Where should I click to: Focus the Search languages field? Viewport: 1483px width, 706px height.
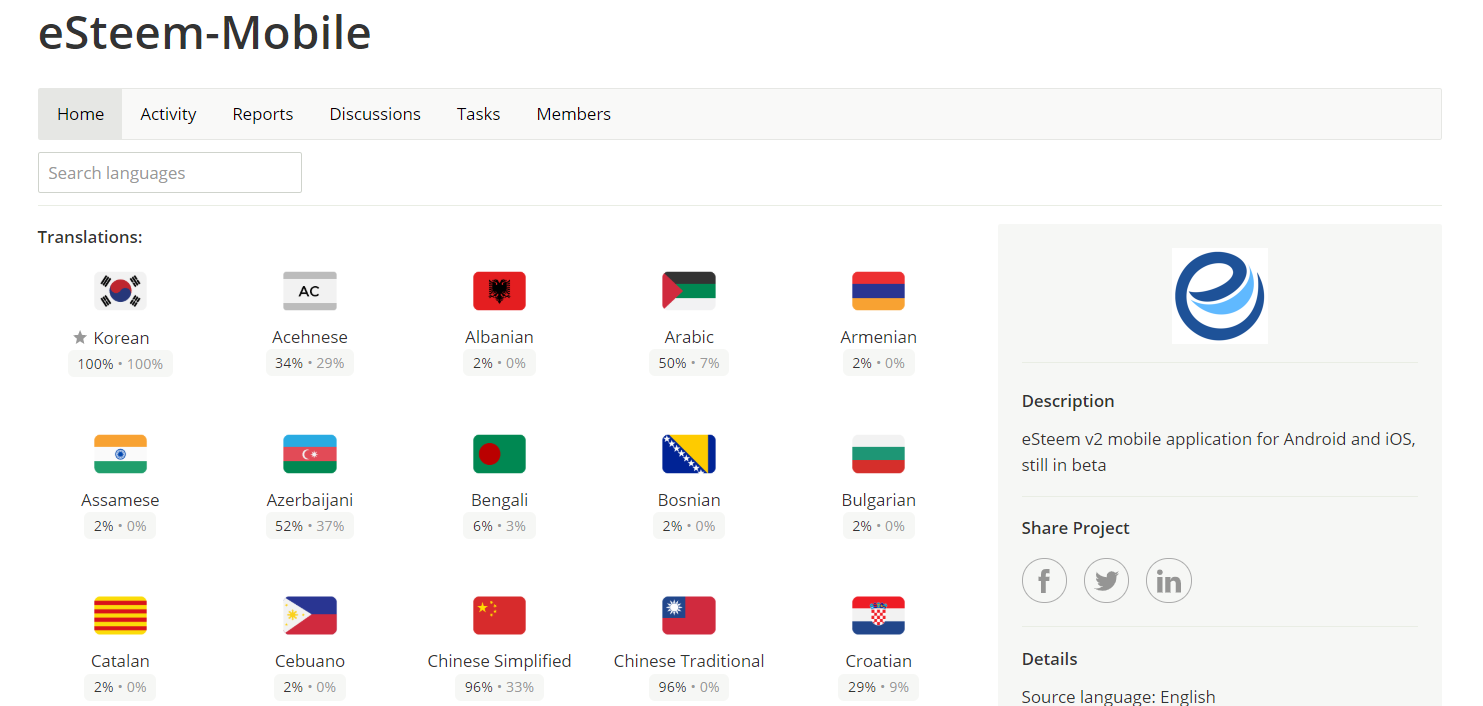[x=170, y=172]
